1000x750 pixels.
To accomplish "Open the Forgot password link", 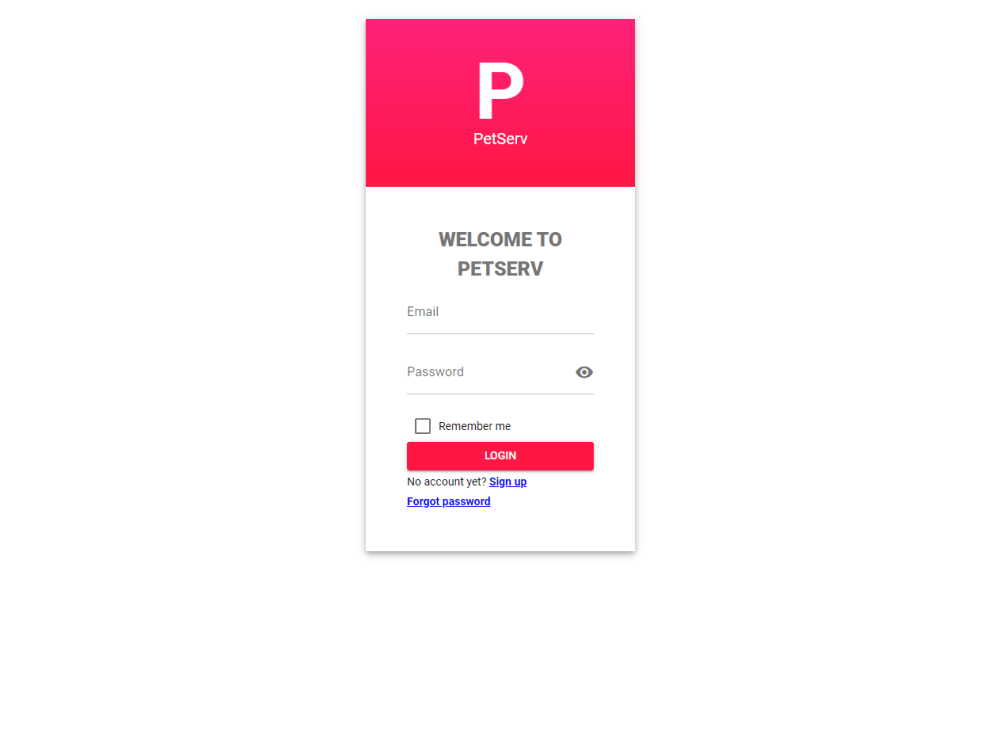I will click(448, 501).
